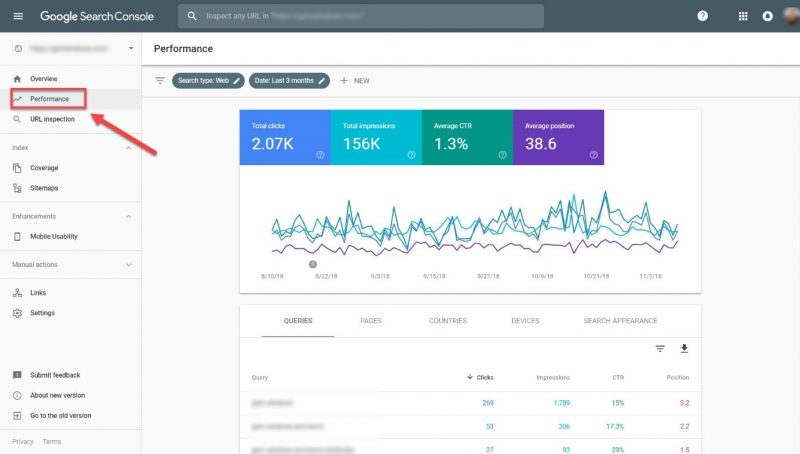Switch to the Devices tab

click(x=526, y=321)
